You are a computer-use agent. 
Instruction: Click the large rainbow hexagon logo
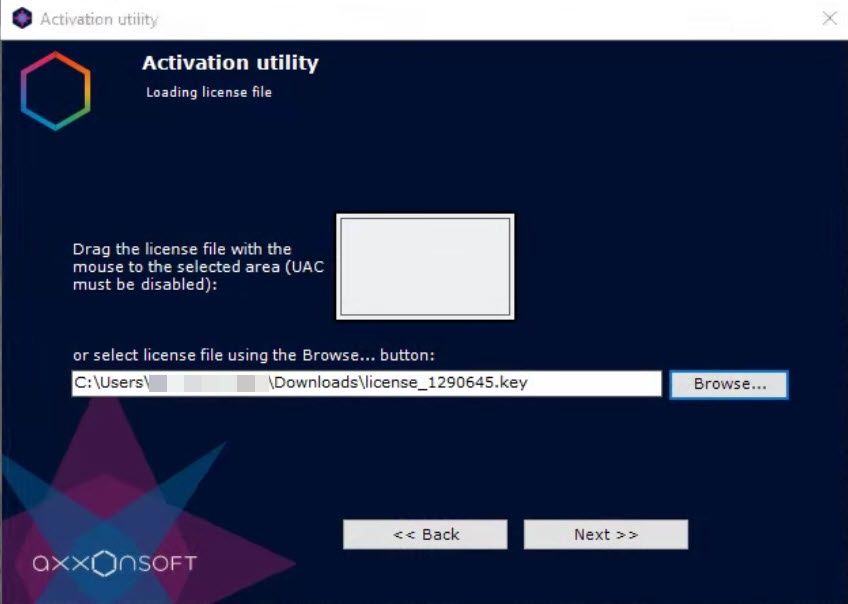click(x=56, y=91)
